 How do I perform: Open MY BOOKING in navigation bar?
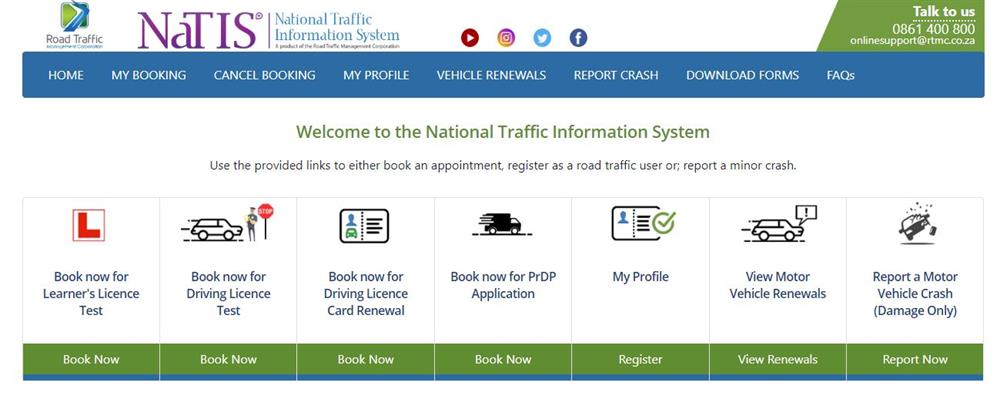149,75
